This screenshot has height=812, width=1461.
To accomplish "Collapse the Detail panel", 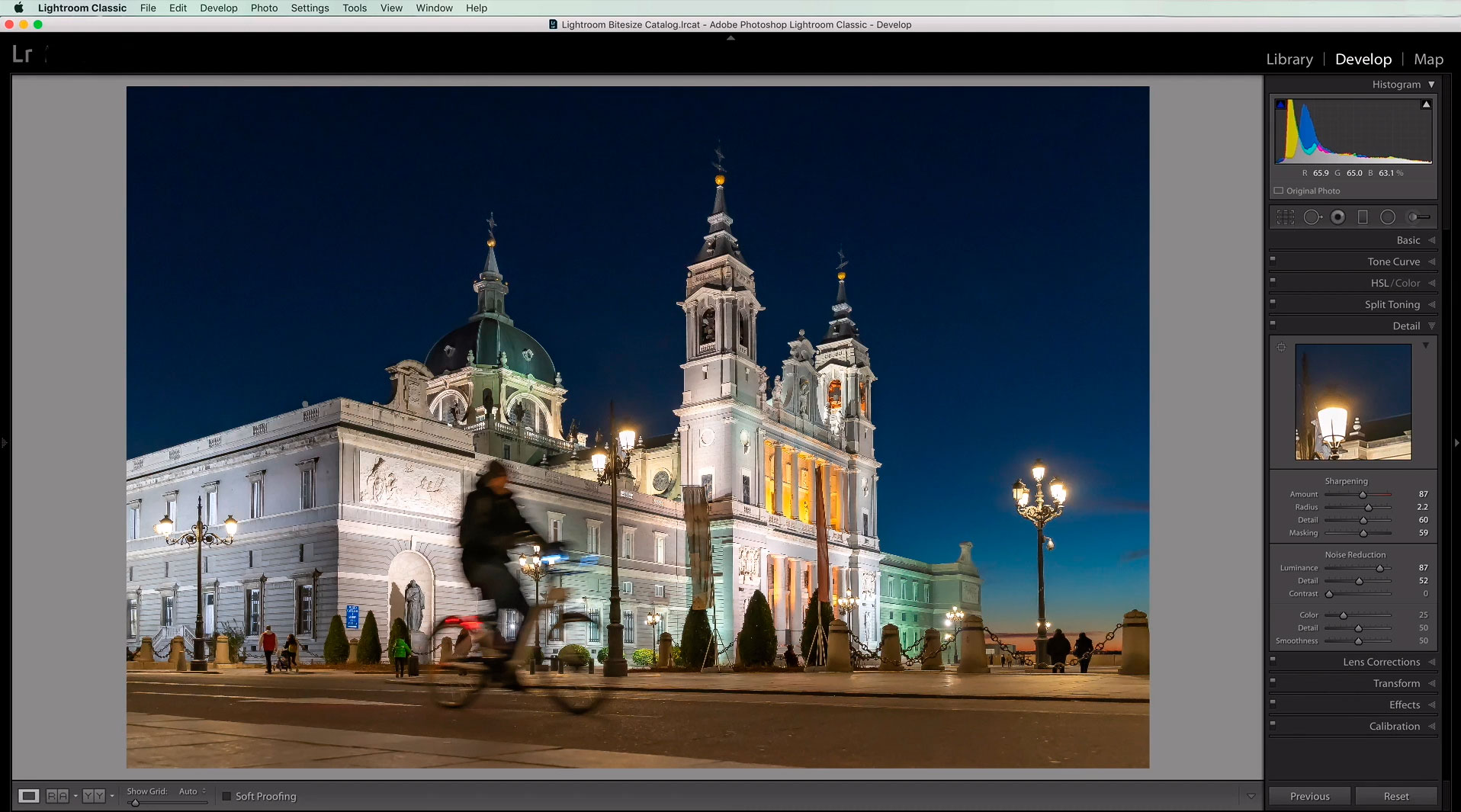I will click(1431, 326).
